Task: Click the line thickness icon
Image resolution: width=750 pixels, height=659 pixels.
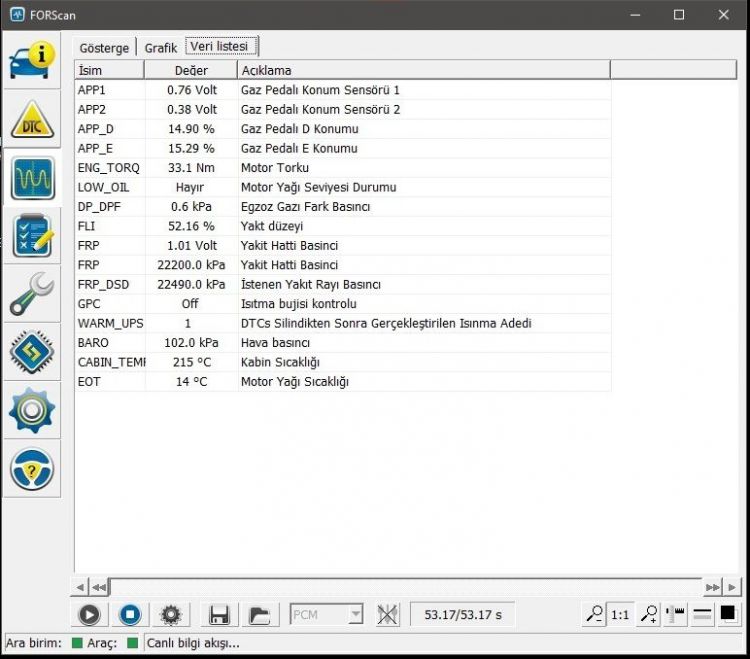Action: (702, 614)
